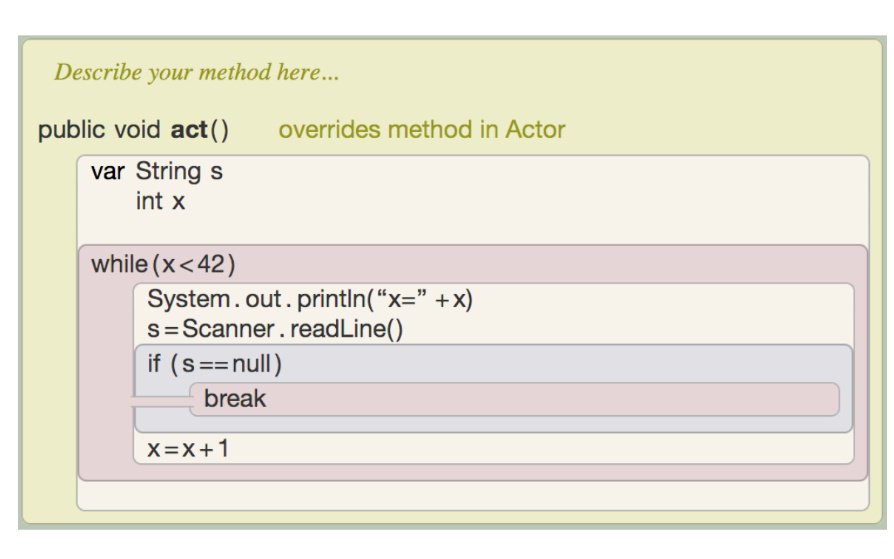Click the string literal "x=" in println

pyautogui.click(x=404, y=299)
